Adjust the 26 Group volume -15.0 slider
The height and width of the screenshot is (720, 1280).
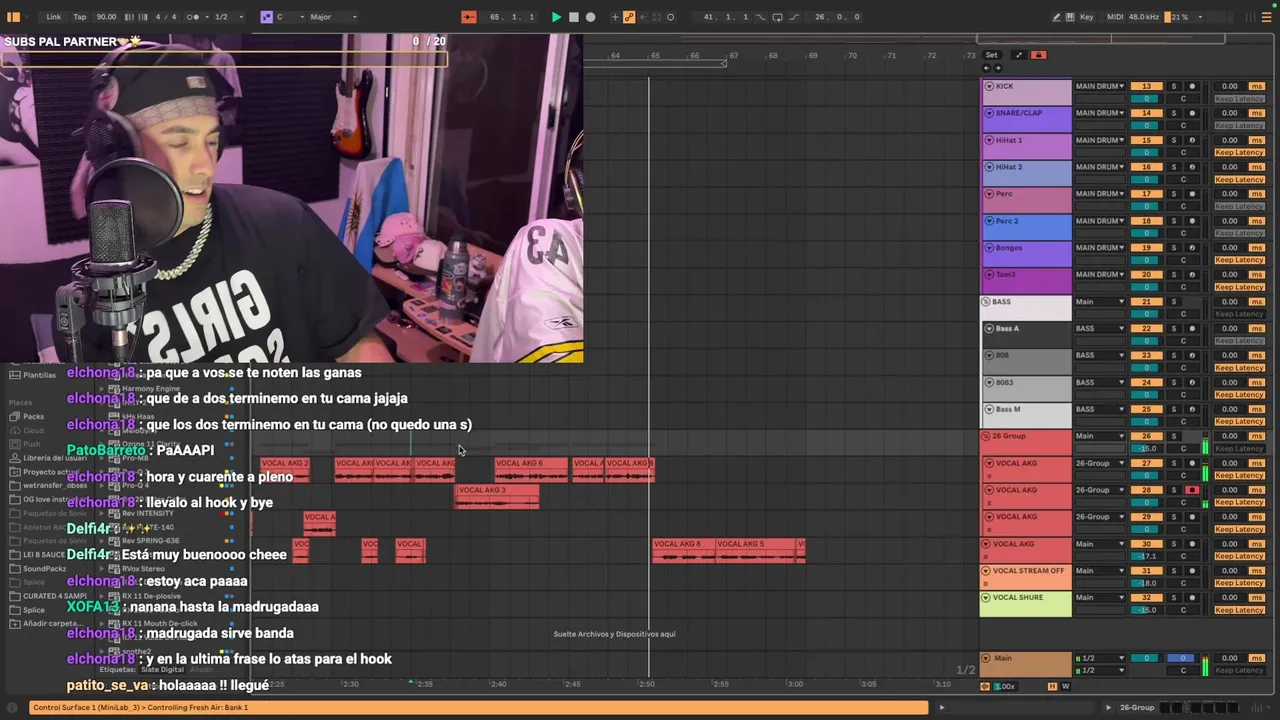click(1146, 449)
